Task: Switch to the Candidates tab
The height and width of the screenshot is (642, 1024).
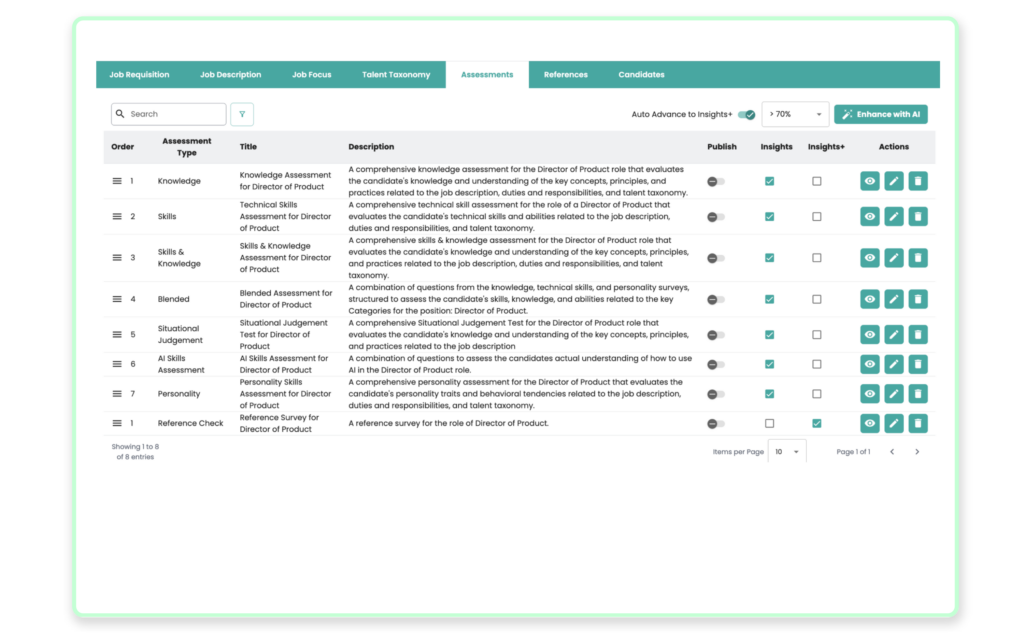Action: coord(641,75)
